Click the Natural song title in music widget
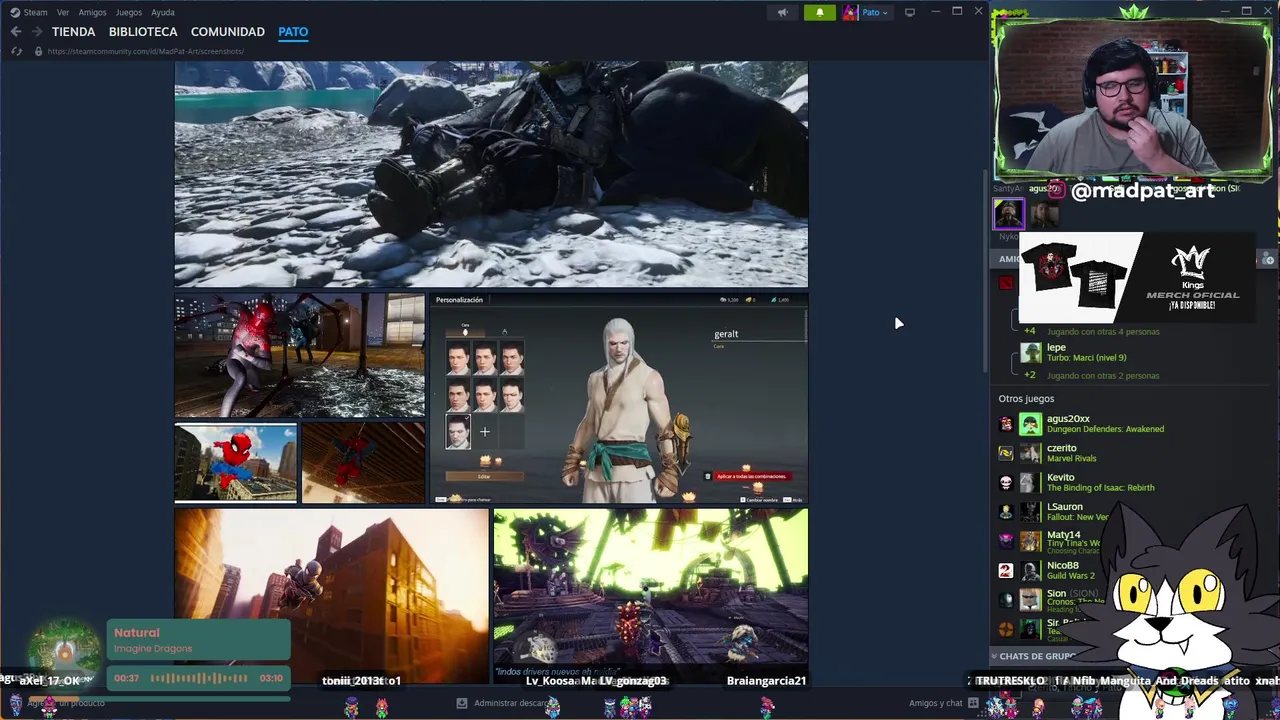This screenshot has height=720, width=1280. pyautogui.click(x=137, y=632)
